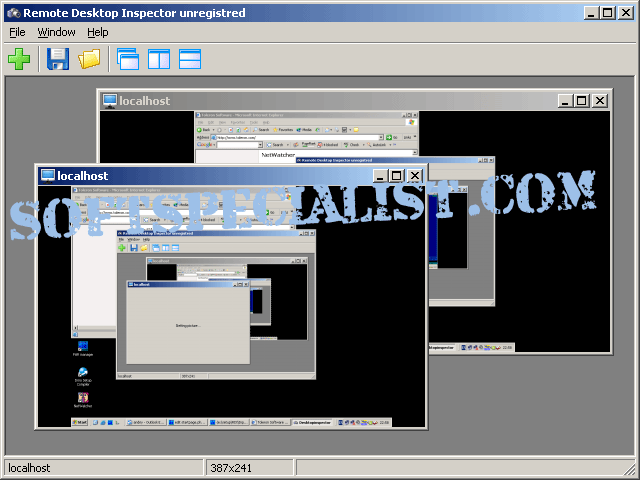Viewport: 640px width, 480px height.
Task: Click the localhost status bar panel
Action: [x=100, y=468]
